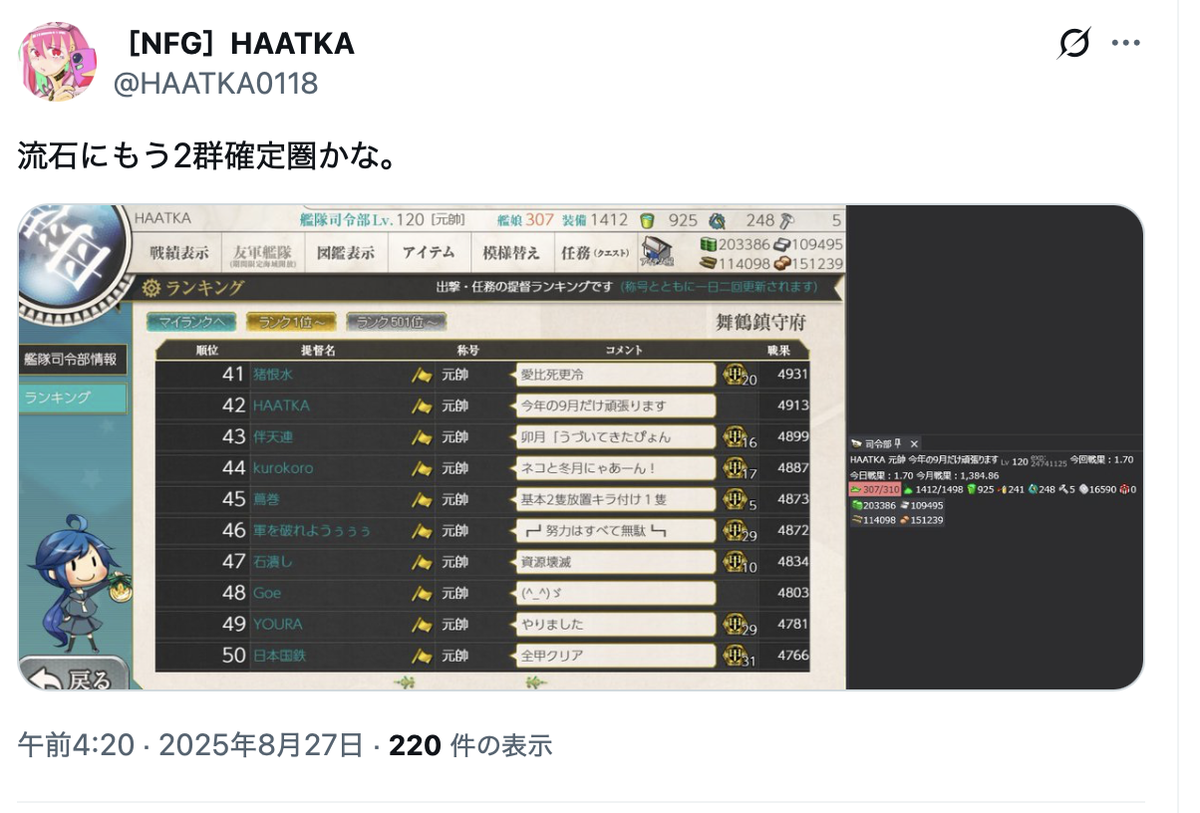Click comment やりました
The width and height of the screenshot is (1200, 813).
point(615,624)
